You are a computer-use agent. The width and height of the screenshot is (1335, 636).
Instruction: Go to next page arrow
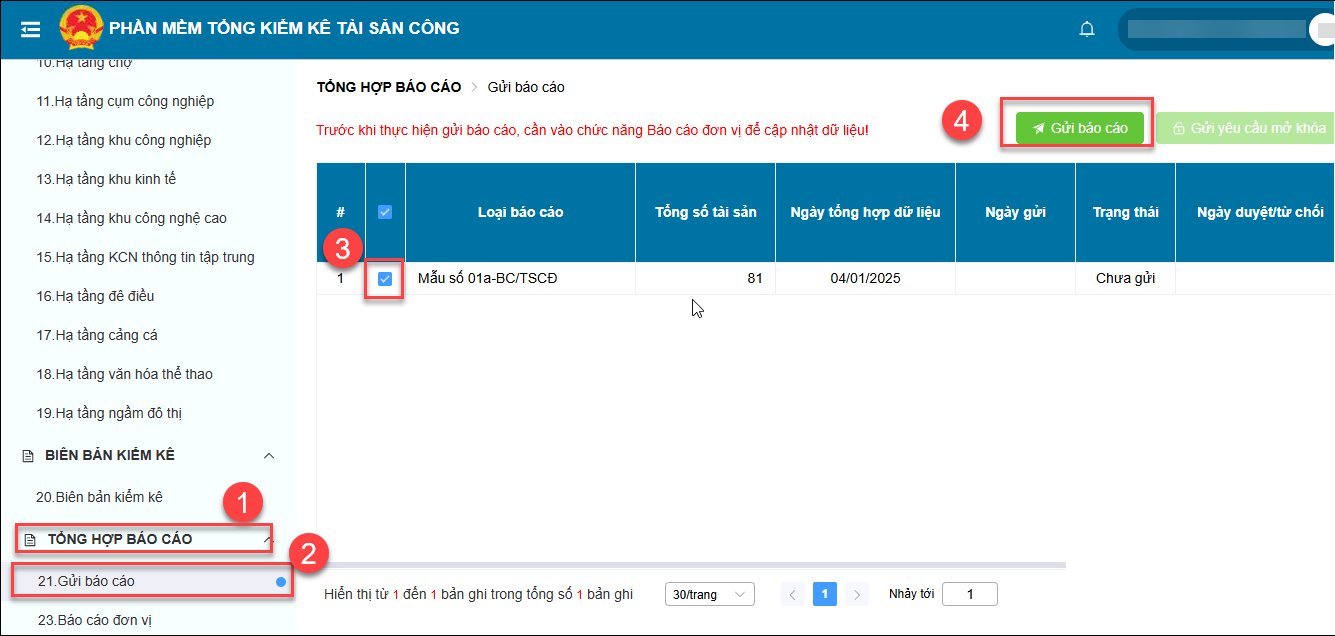click(x=856, y=594)
